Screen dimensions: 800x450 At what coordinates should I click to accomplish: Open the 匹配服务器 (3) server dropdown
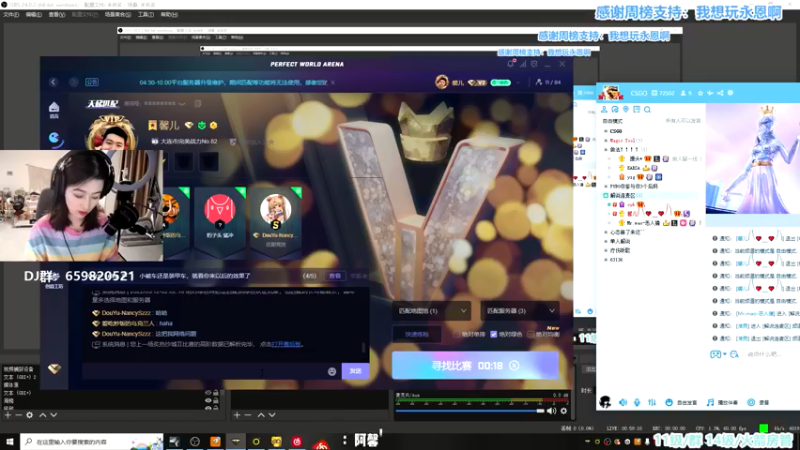(520, 311)
